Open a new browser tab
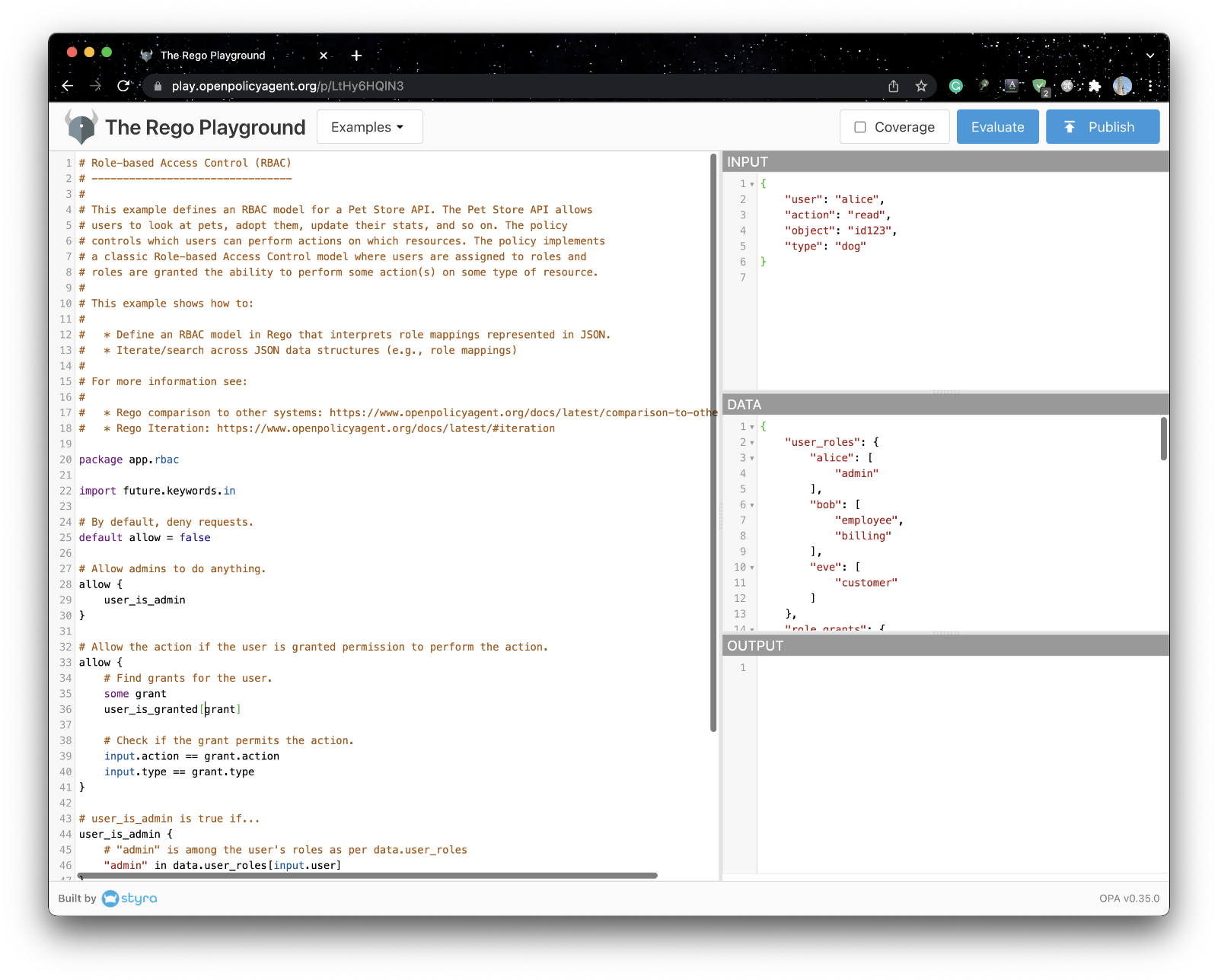Viewport: 1218px width, 980px height. pos(356,56)
